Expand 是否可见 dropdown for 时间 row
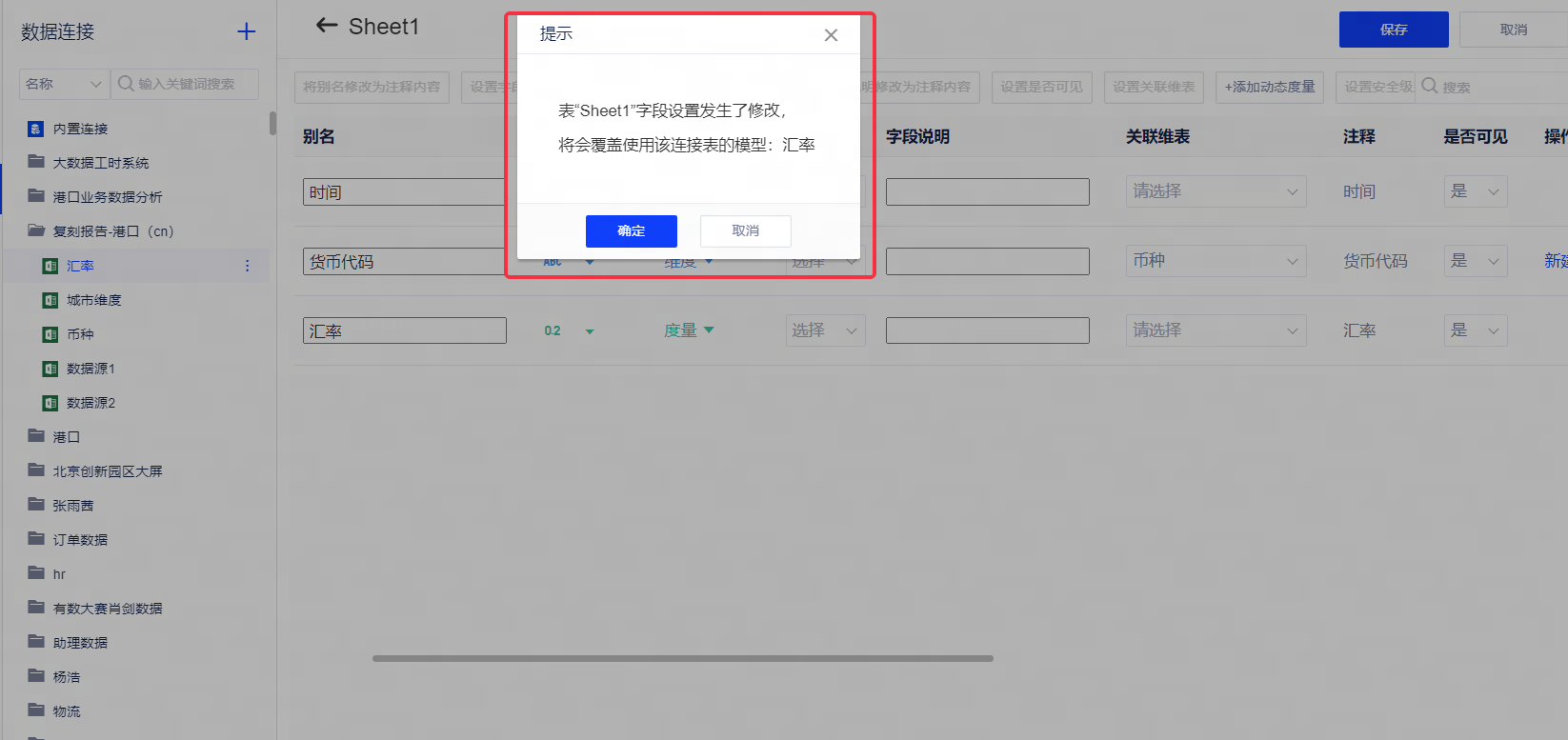This screenshot has height=740, width=1568. click(x=1475, y=191)
